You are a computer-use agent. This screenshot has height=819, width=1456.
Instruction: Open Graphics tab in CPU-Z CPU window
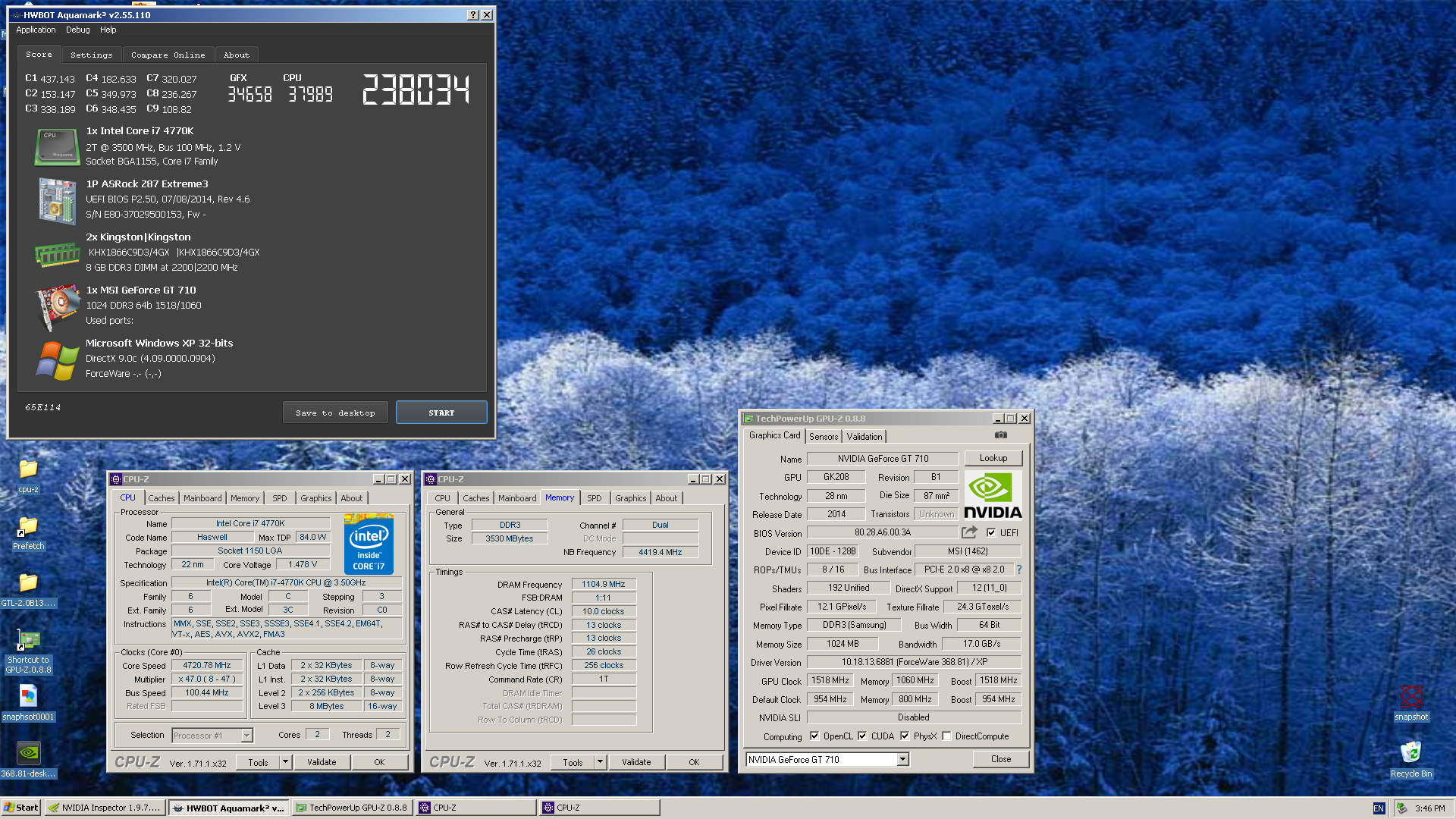point(315,498)
